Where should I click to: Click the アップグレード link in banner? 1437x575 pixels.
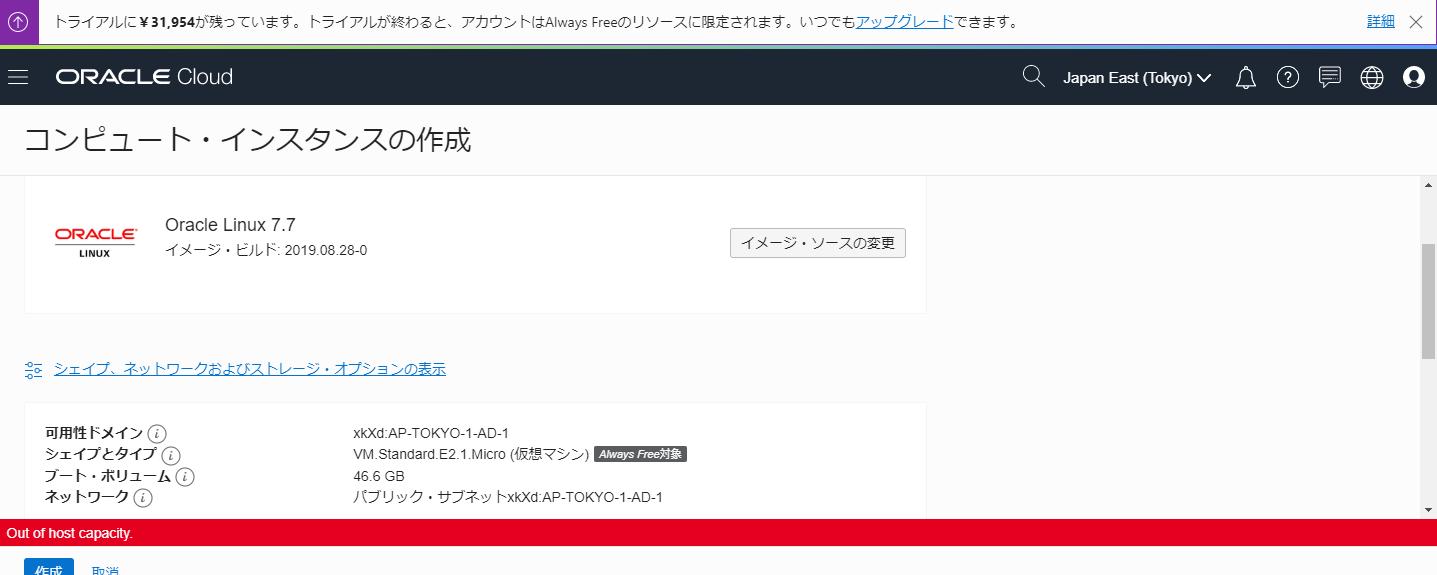tap(905, 21)
